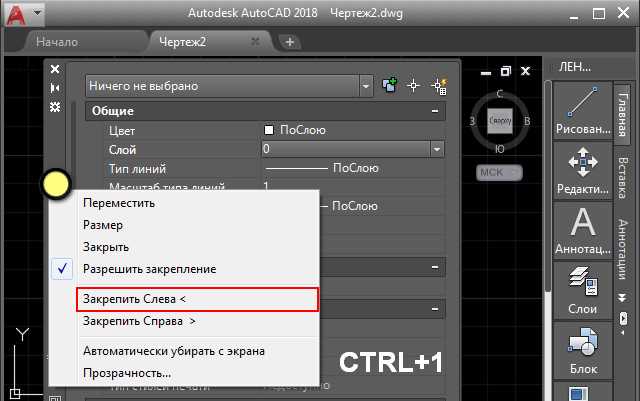Click the select objects crosshair icon
The image size is (640, 401).
tap(413, 86)
